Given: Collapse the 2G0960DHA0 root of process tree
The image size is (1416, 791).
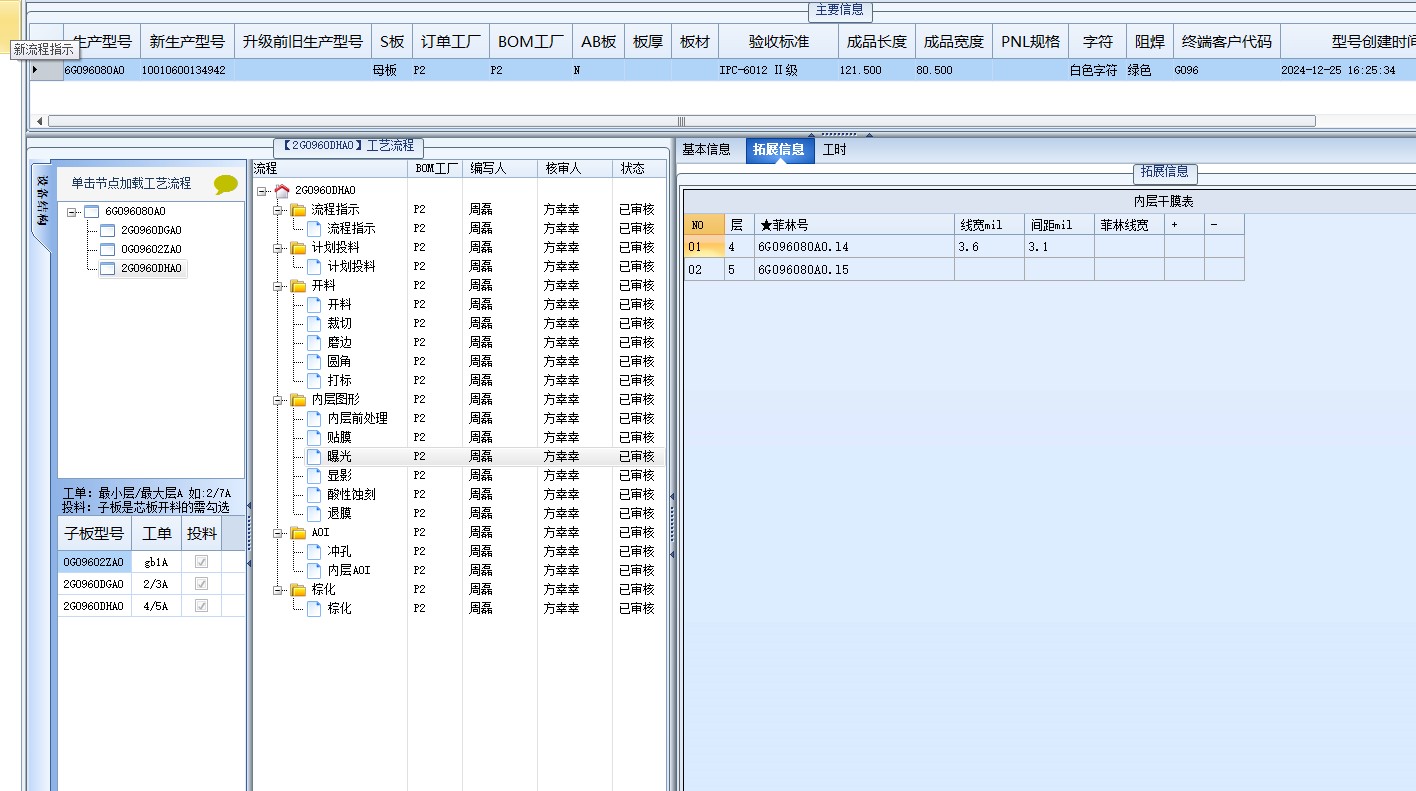Looking at the screenshot, I should click(262, 190).
